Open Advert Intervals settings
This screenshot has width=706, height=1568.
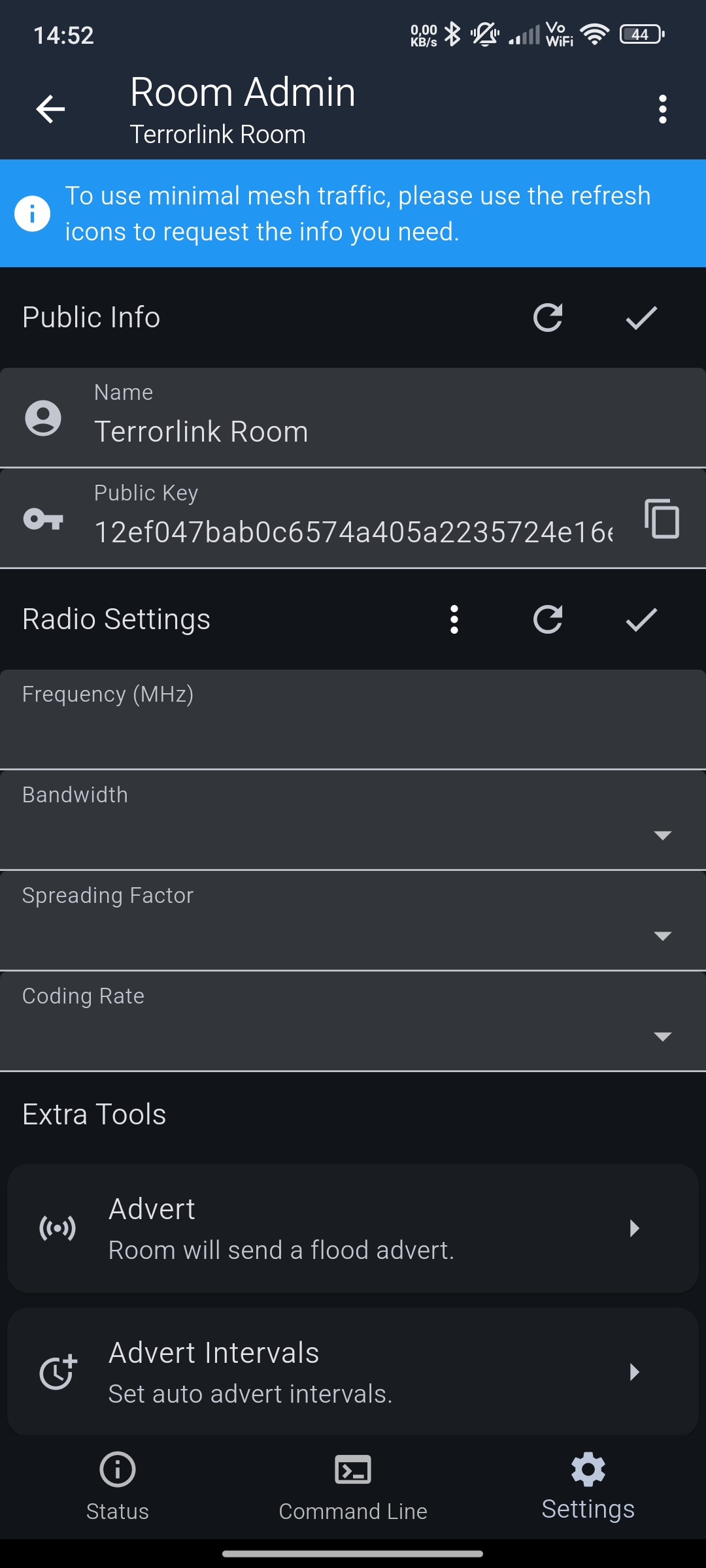353,1372
